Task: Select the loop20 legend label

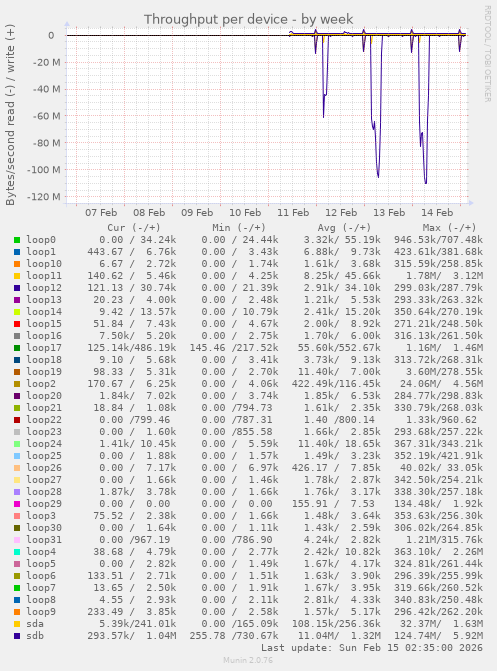Action: coord(44,396)
